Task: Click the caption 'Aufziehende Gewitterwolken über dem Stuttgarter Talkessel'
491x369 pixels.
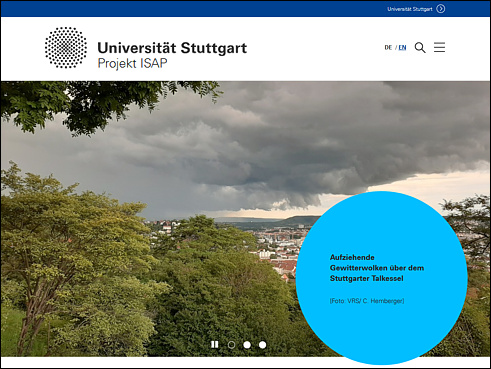Action: tap(377, 268)
